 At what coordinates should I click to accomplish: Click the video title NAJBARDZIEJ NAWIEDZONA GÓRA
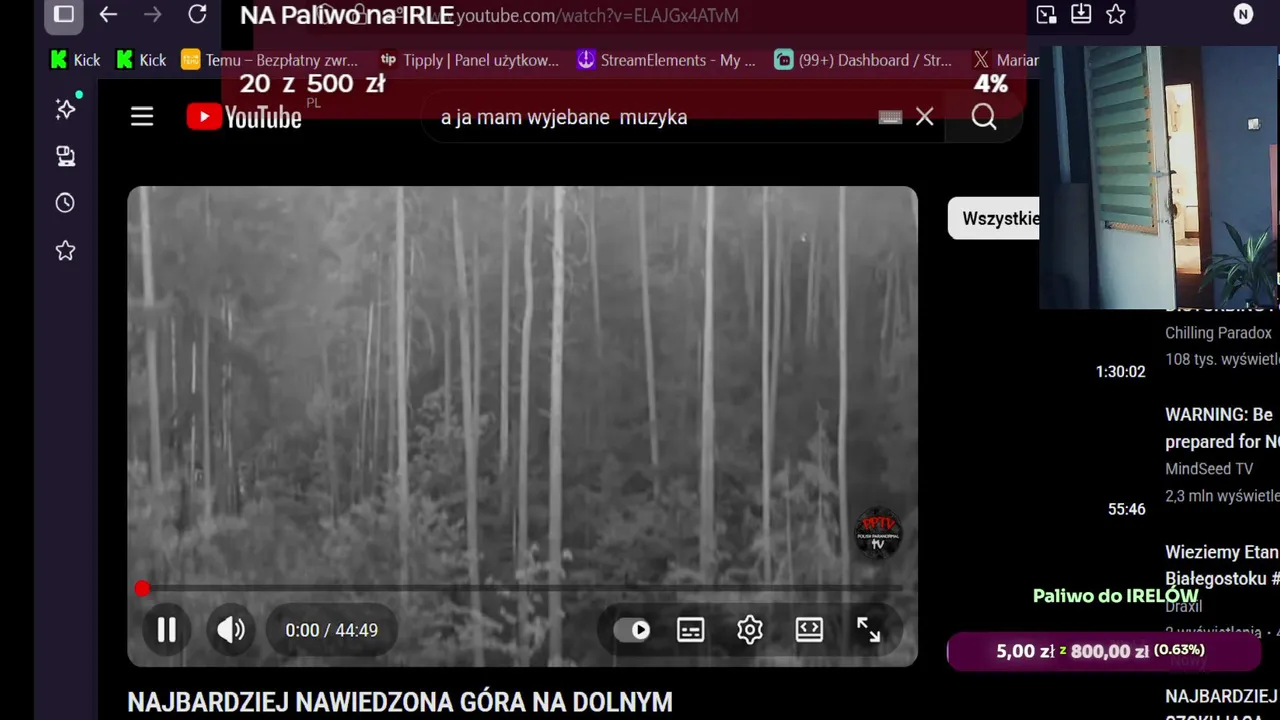click(x=400, y=702)
